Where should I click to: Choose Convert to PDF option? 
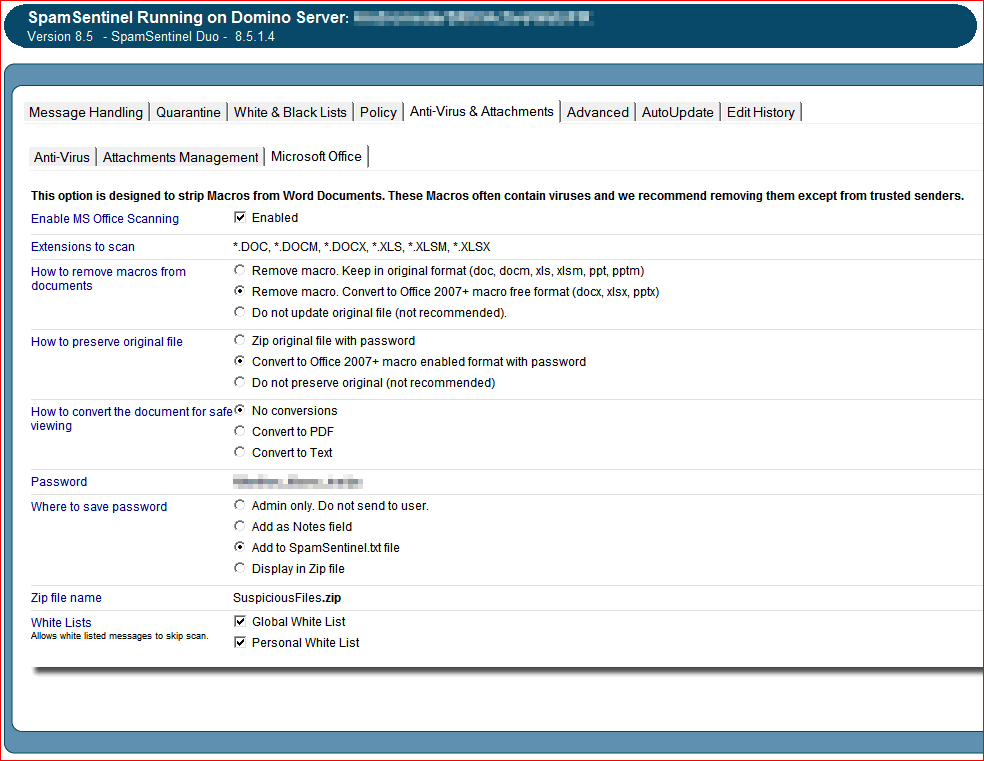(x=239, y=431)
